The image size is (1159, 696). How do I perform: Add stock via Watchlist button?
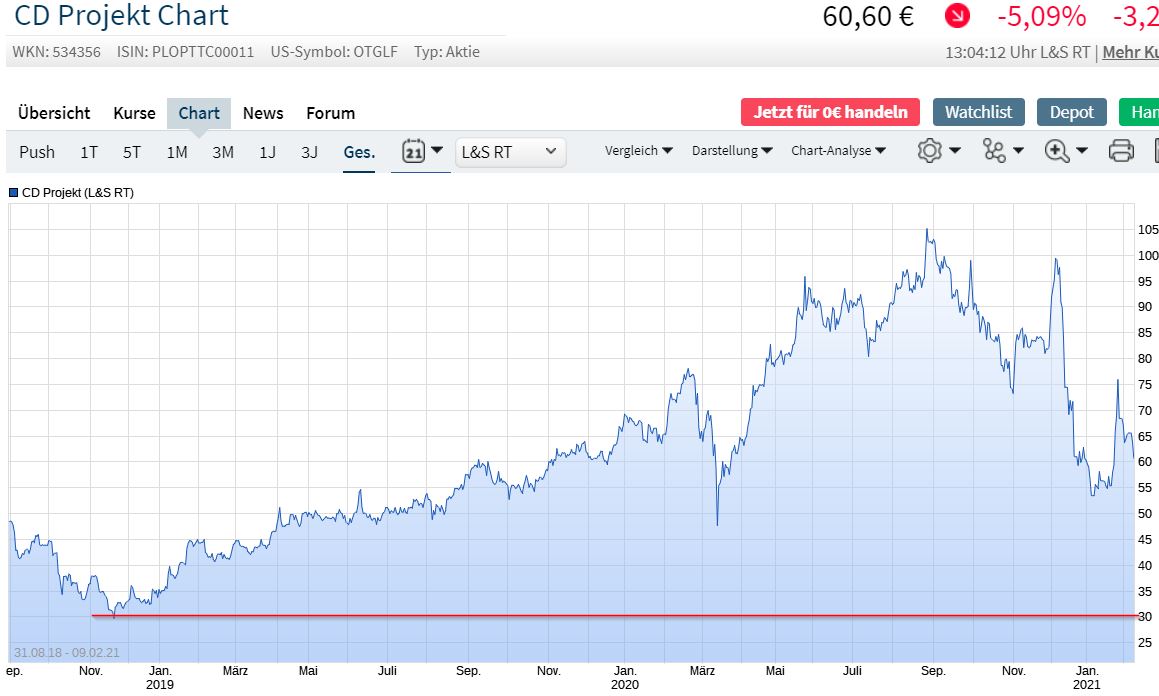tap(978, 112)
